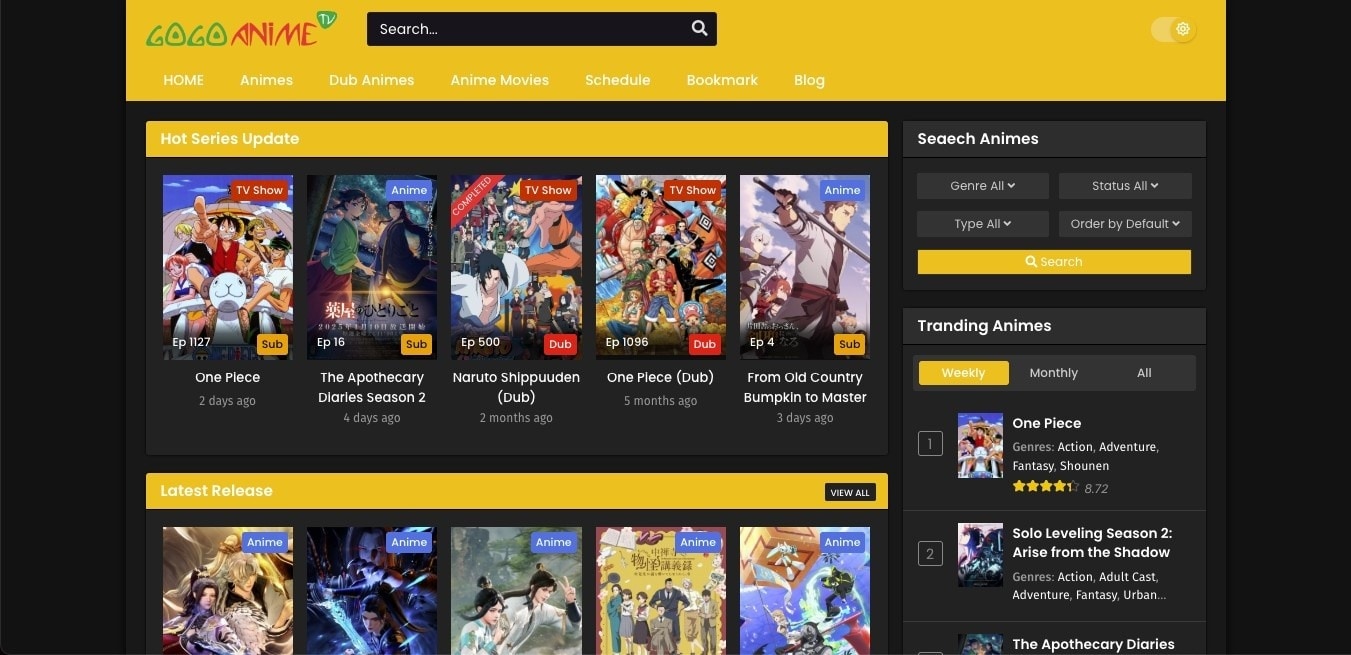Open the Animes menu item
The image size is (1351, 655).
click(266, 80)
